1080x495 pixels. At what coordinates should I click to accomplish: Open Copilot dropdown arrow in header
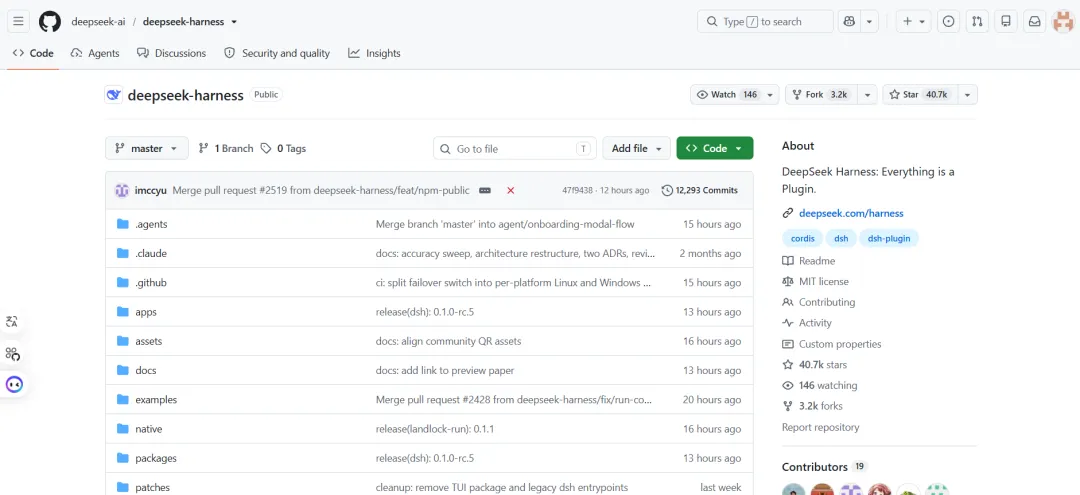869,21
